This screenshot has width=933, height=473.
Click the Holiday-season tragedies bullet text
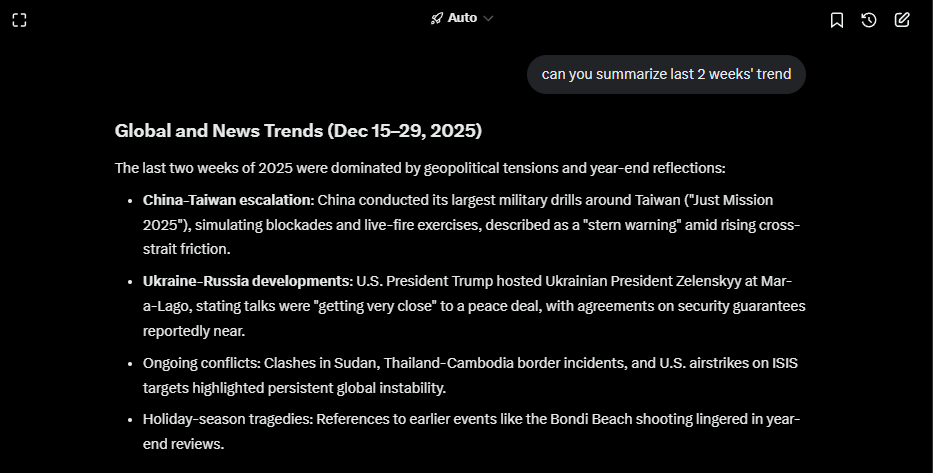click(x=227, y=419)
